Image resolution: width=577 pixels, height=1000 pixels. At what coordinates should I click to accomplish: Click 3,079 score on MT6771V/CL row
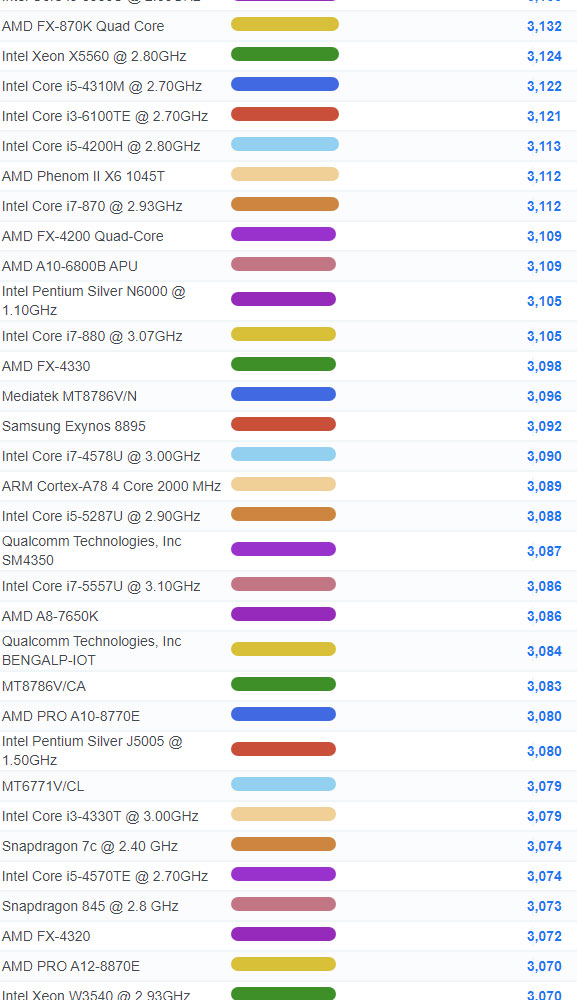(544, 786)
